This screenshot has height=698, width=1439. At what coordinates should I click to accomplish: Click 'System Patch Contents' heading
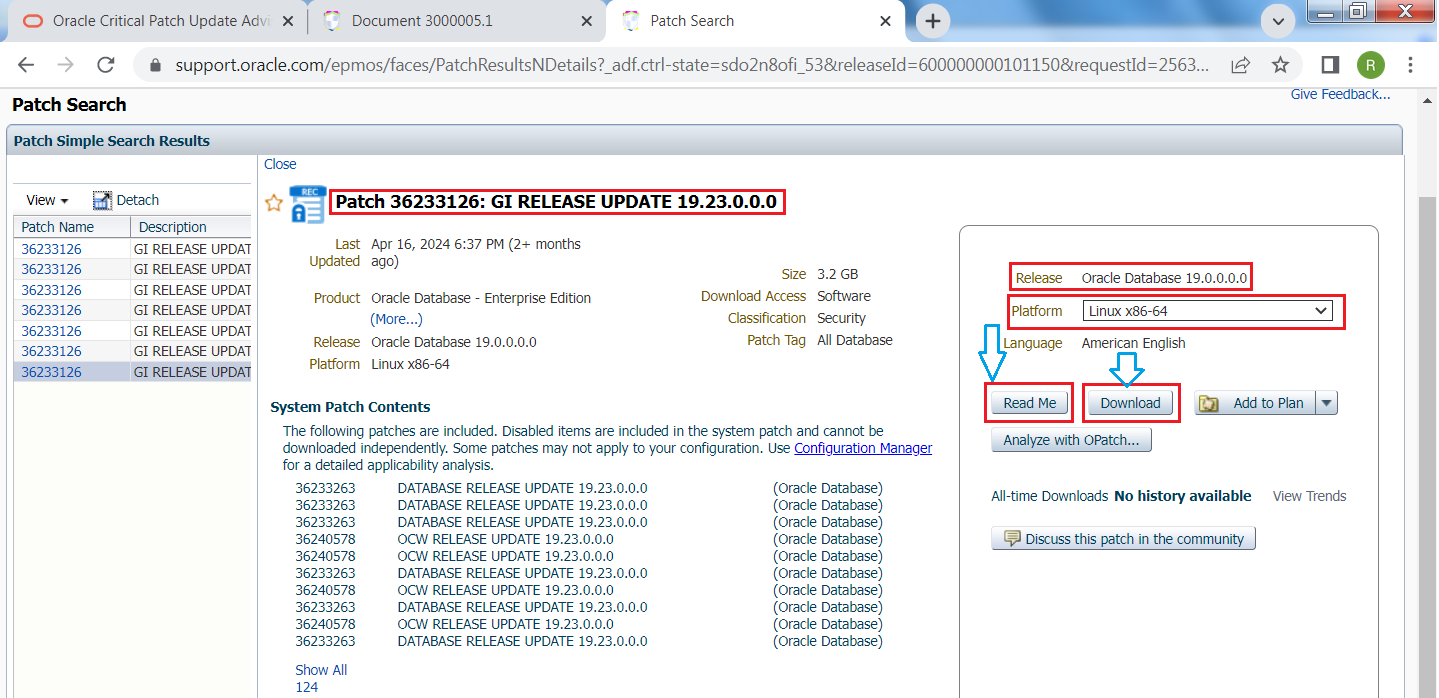pos(350,407)
